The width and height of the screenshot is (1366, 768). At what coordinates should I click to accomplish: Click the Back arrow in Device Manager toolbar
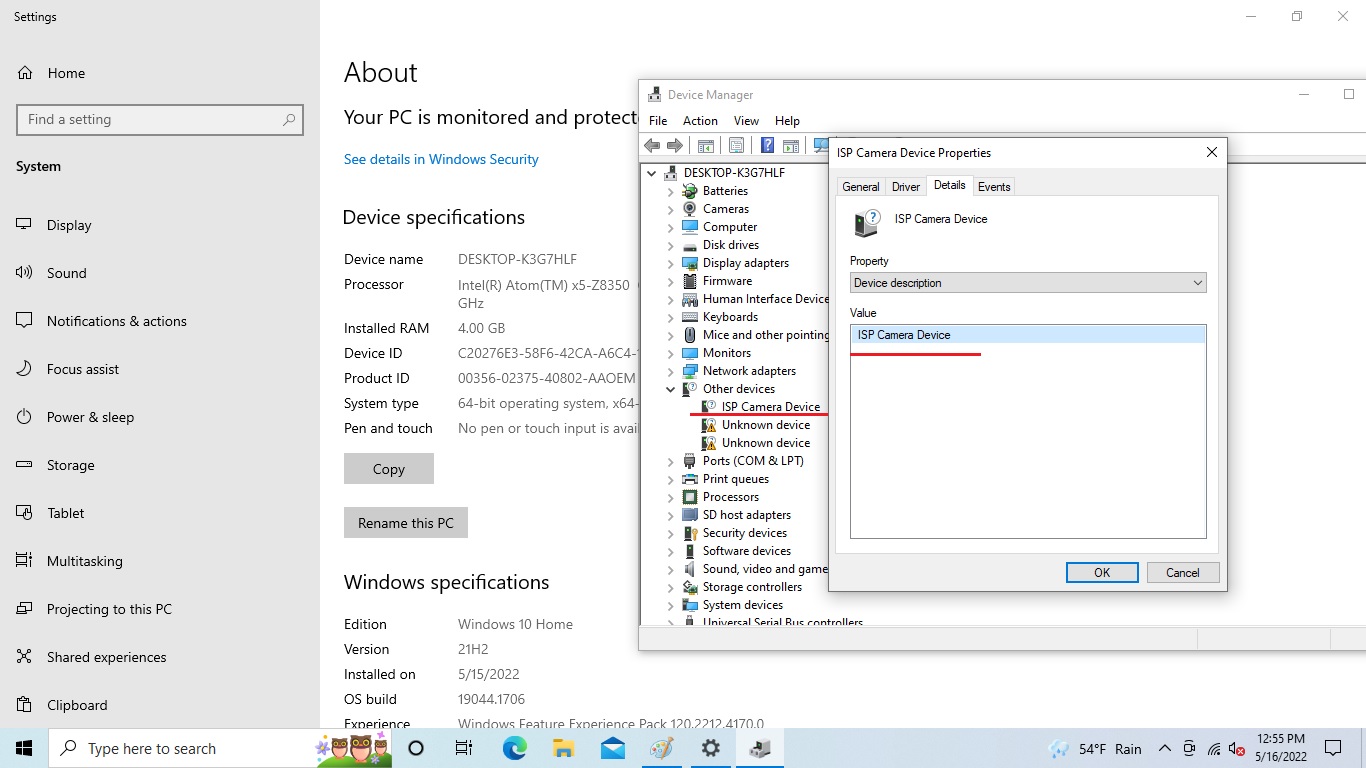tap(652, 145)
